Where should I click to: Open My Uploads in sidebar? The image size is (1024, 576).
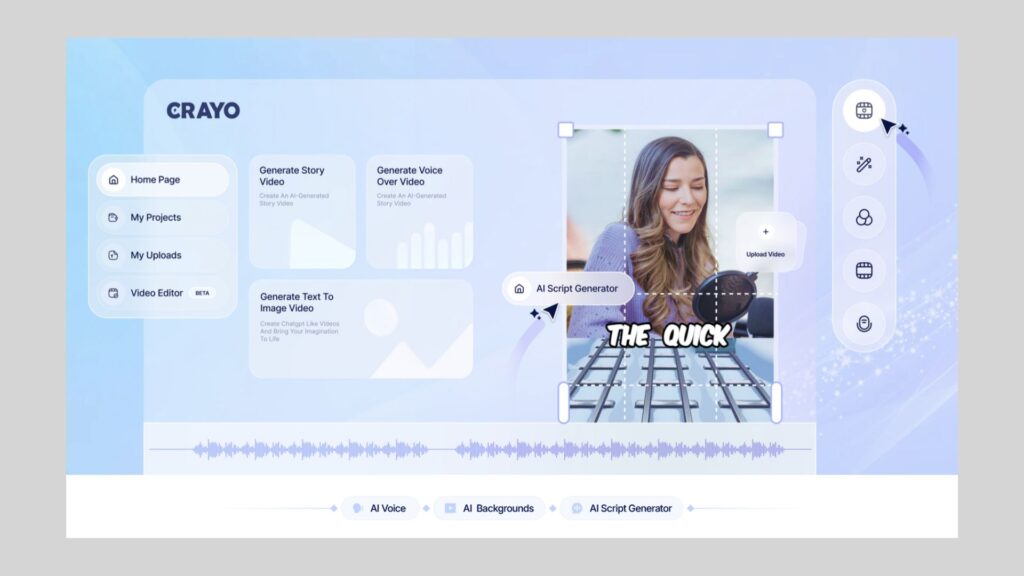(x=163, y=255)
